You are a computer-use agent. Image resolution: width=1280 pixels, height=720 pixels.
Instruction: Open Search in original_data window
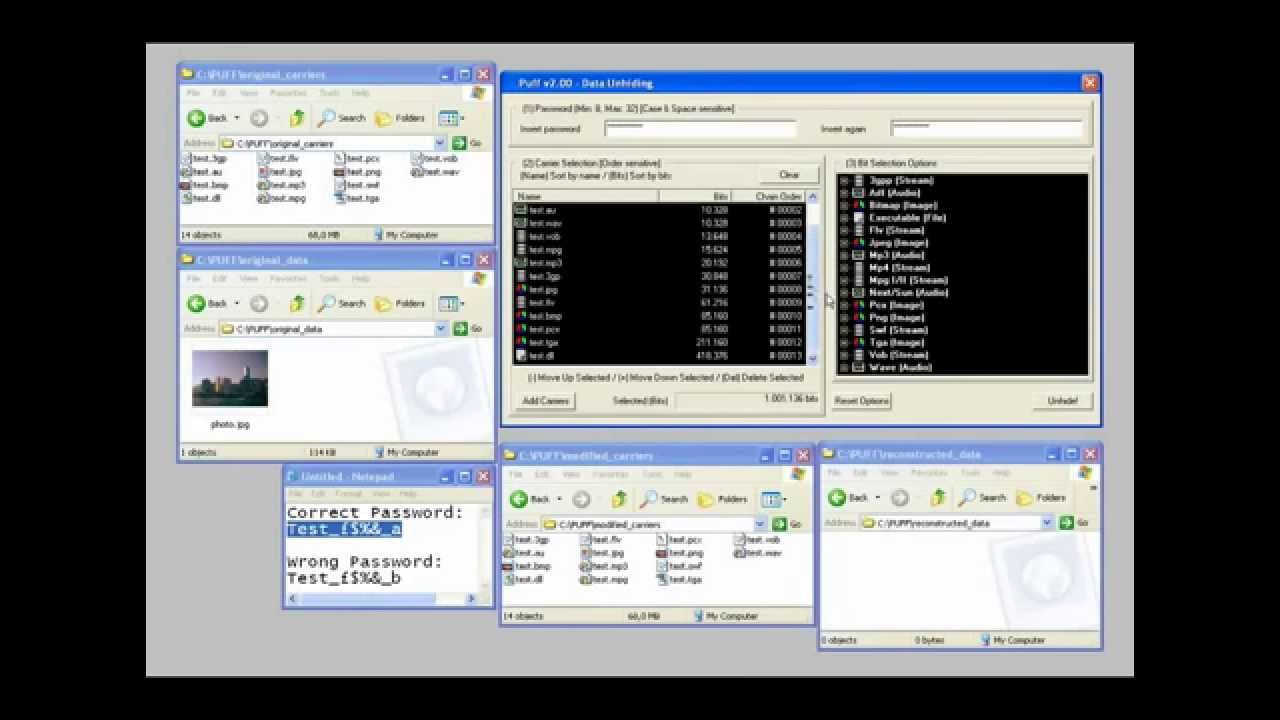click(342, 303)
